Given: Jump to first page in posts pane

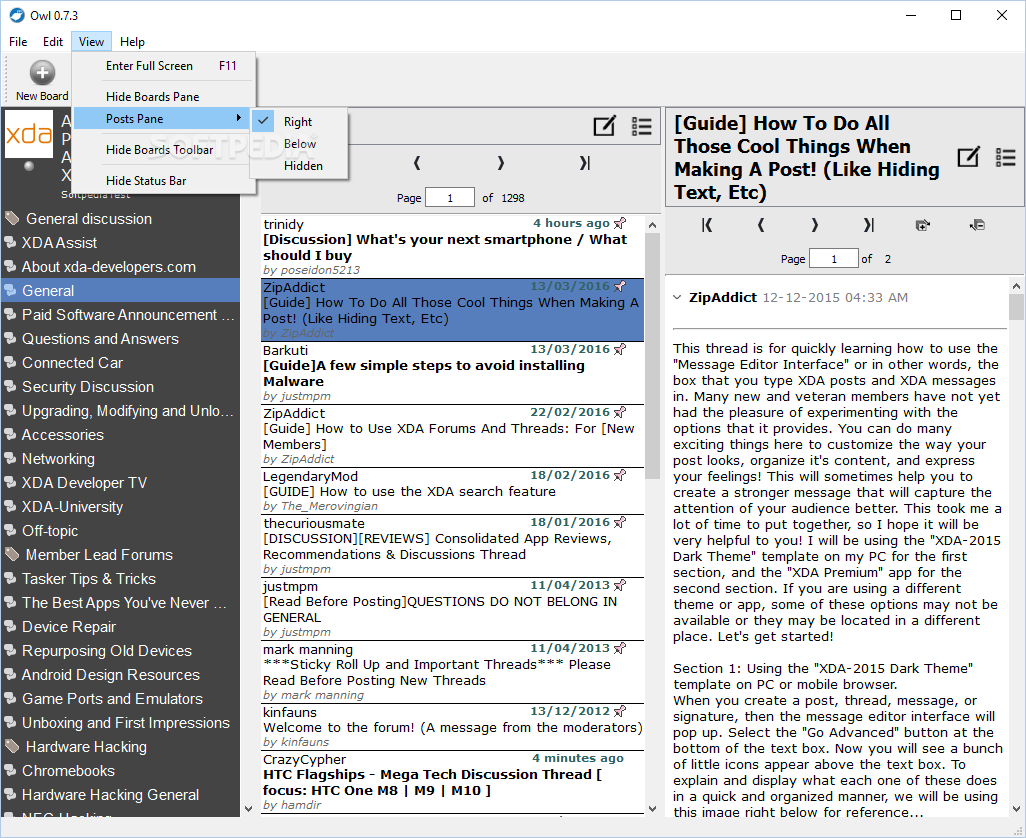Looking at the screenshot, I should [707, 225].
